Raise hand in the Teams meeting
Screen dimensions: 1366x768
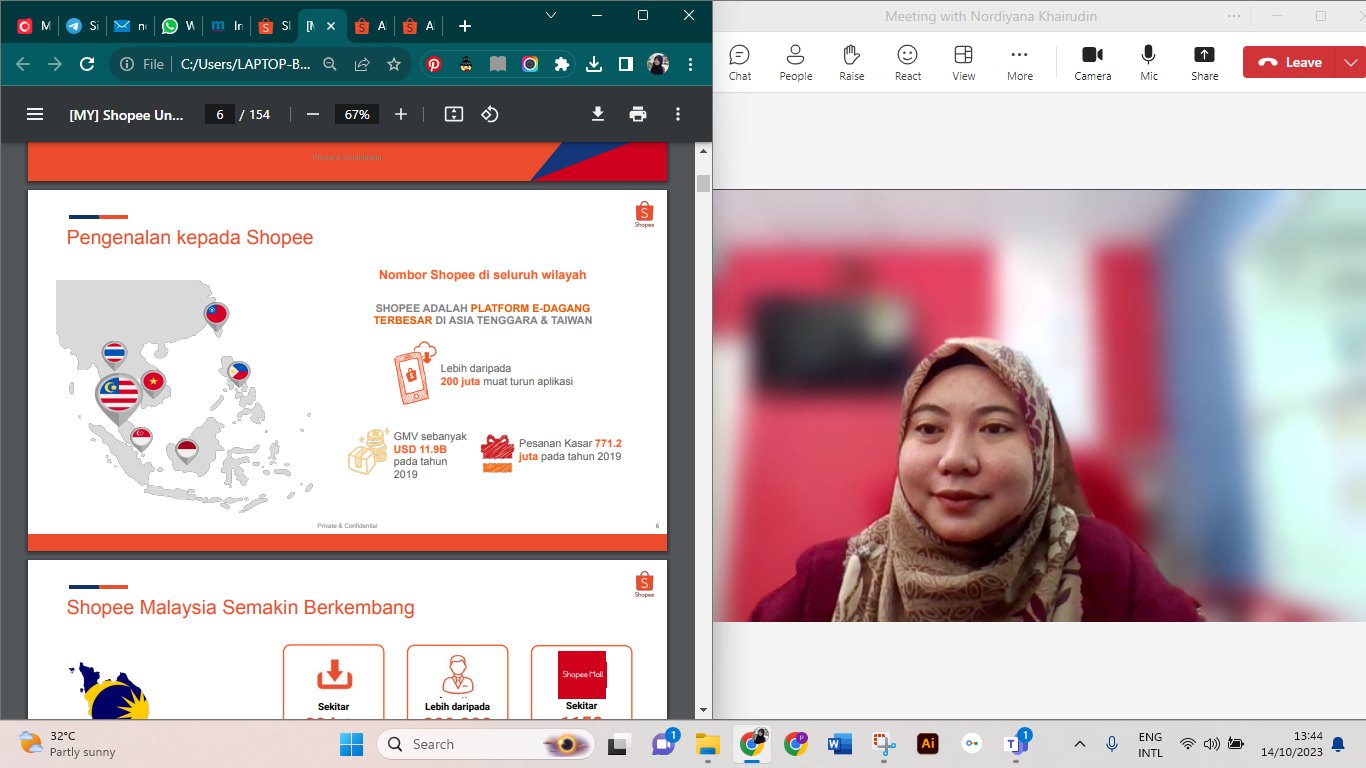852,62
